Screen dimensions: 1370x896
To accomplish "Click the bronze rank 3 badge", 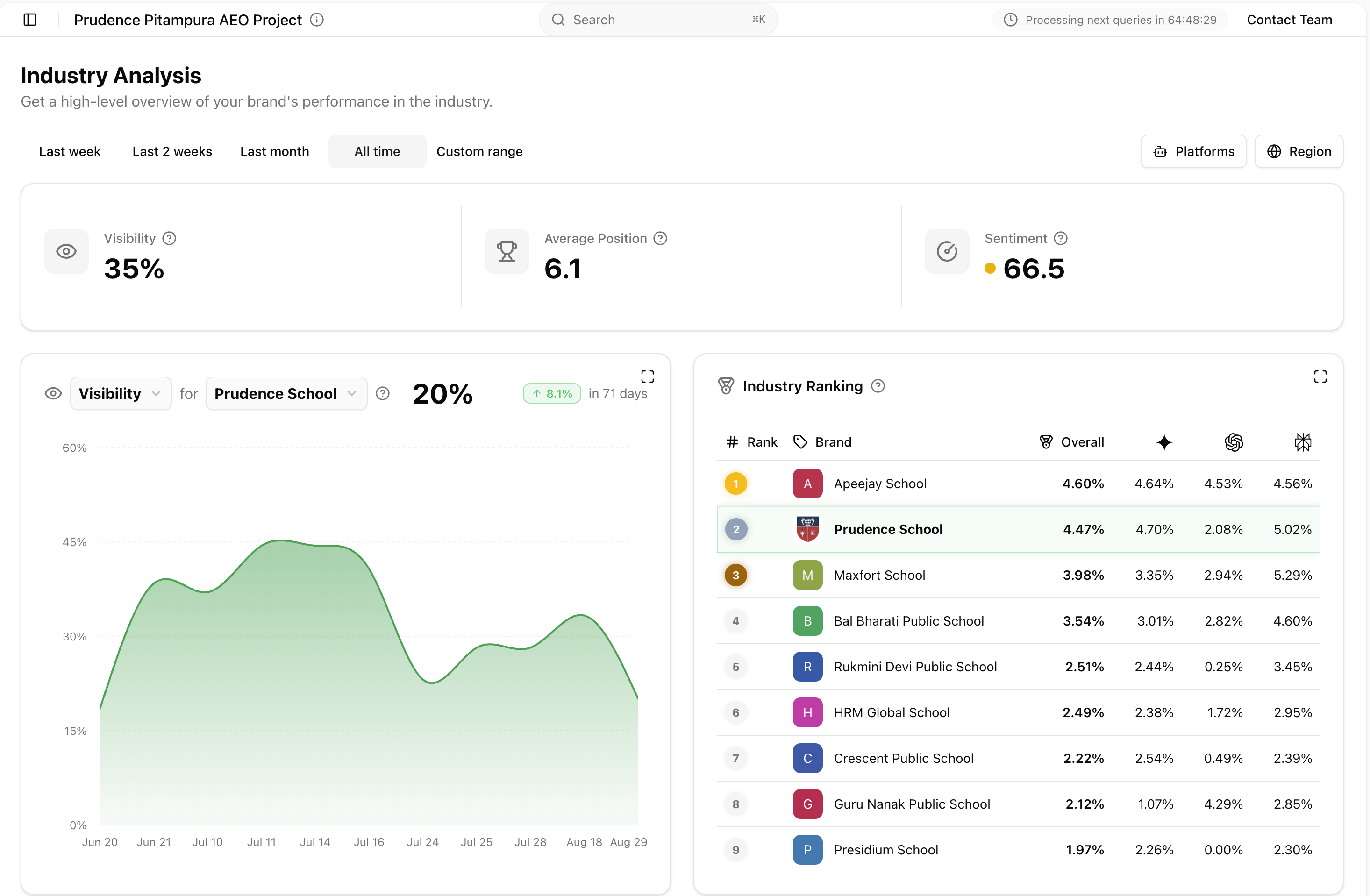I will (x=735, y=575).
